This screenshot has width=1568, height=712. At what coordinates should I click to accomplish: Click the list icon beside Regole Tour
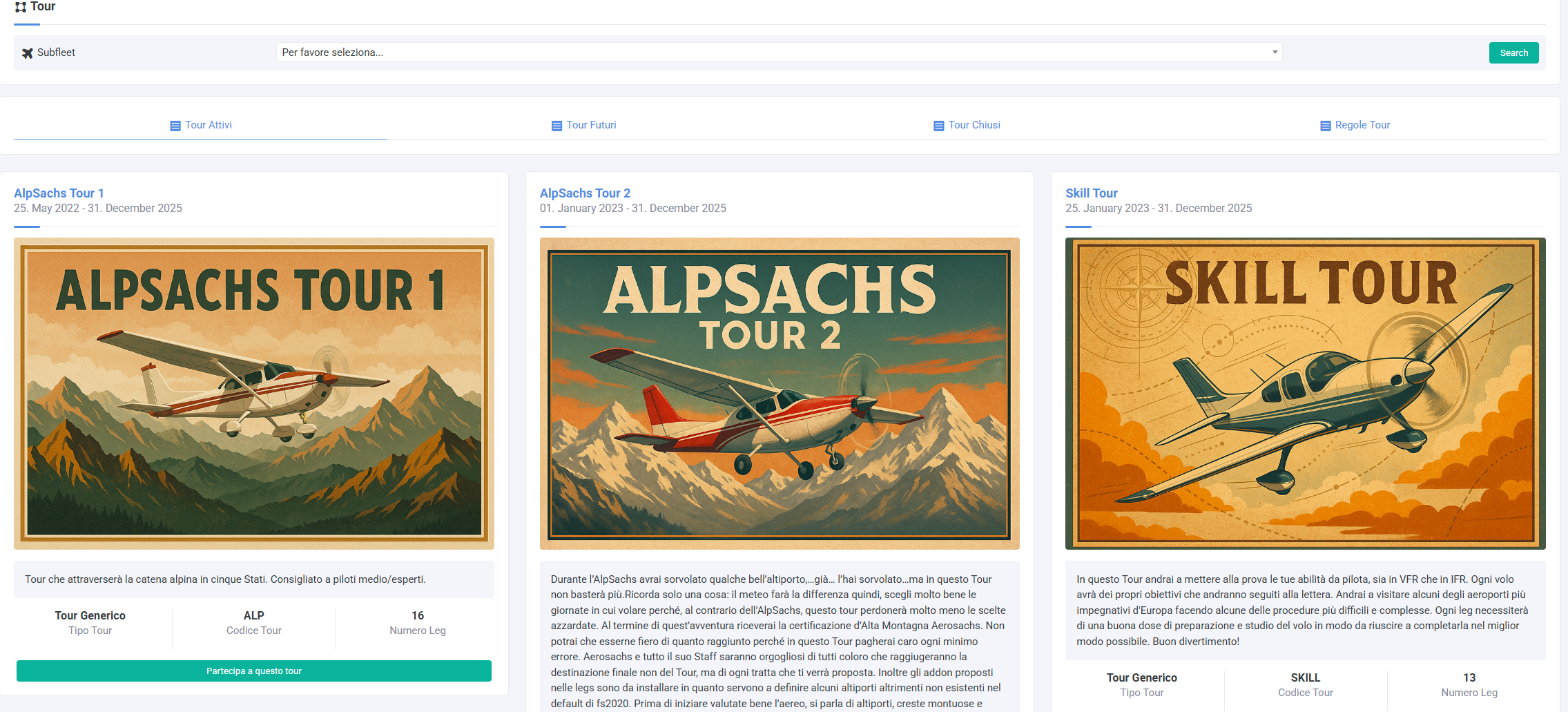click(1325, 126)
